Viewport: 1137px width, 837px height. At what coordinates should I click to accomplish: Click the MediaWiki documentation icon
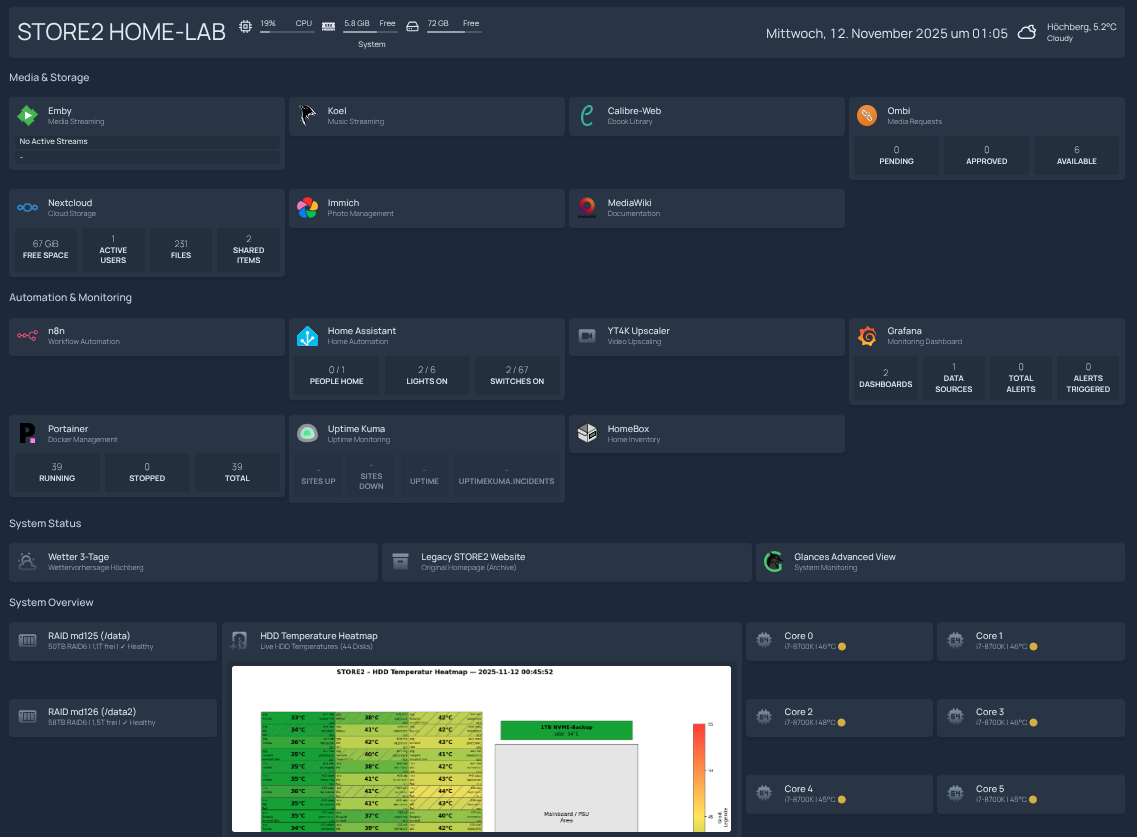[x=587, y=207]
